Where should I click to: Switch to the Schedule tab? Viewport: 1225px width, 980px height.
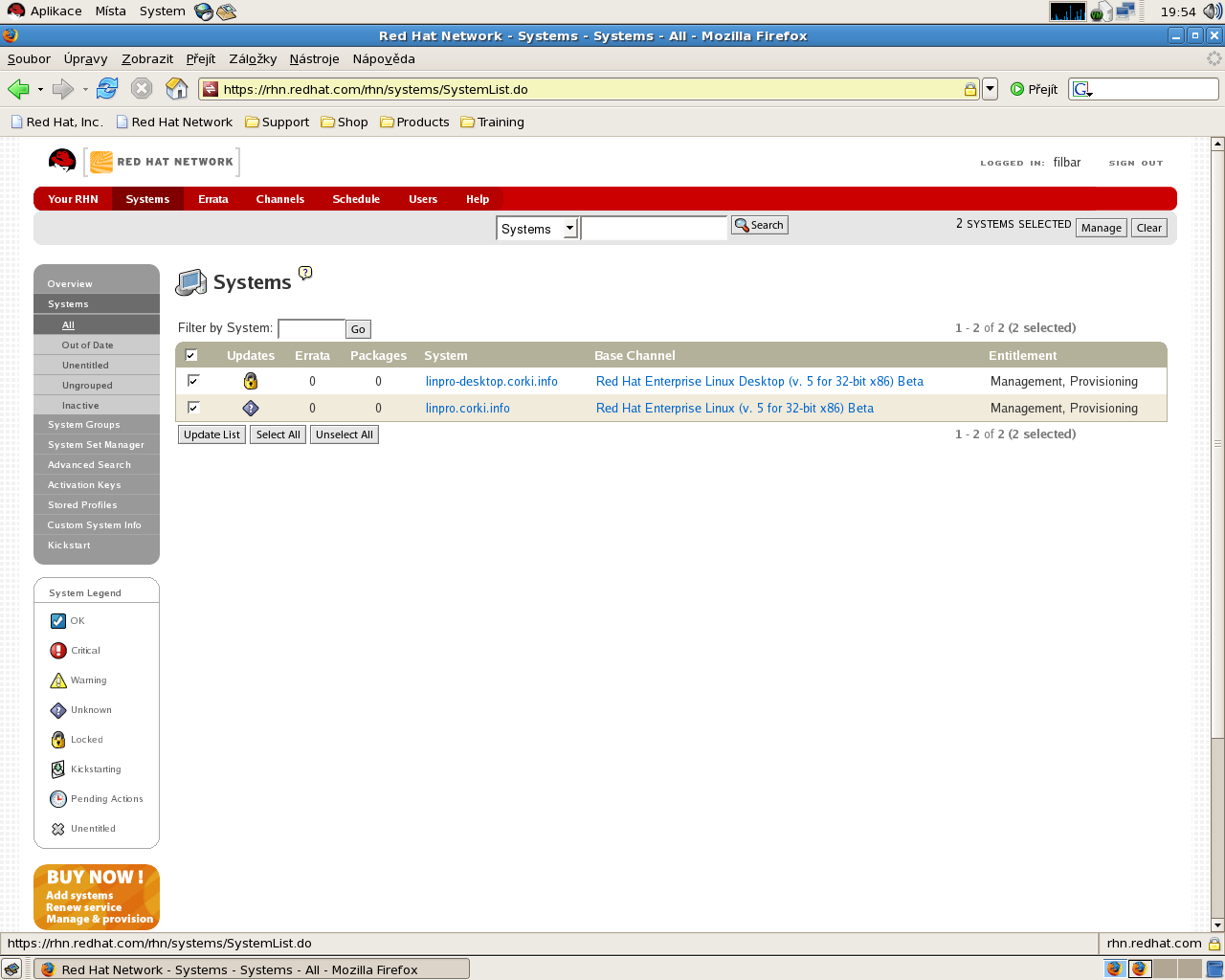point(356,199)
